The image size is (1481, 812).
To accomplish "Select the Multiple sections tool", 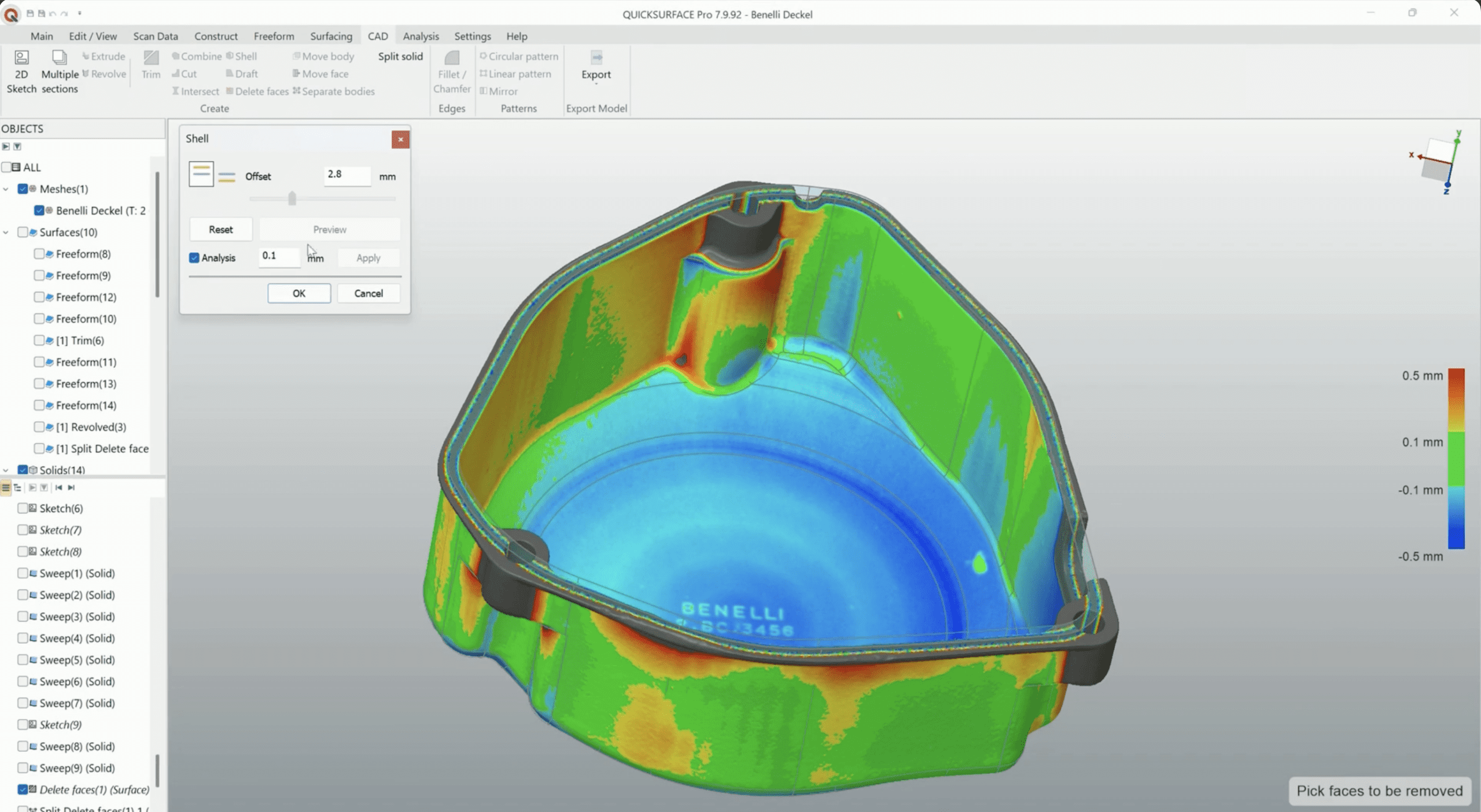I will (59, 58).
